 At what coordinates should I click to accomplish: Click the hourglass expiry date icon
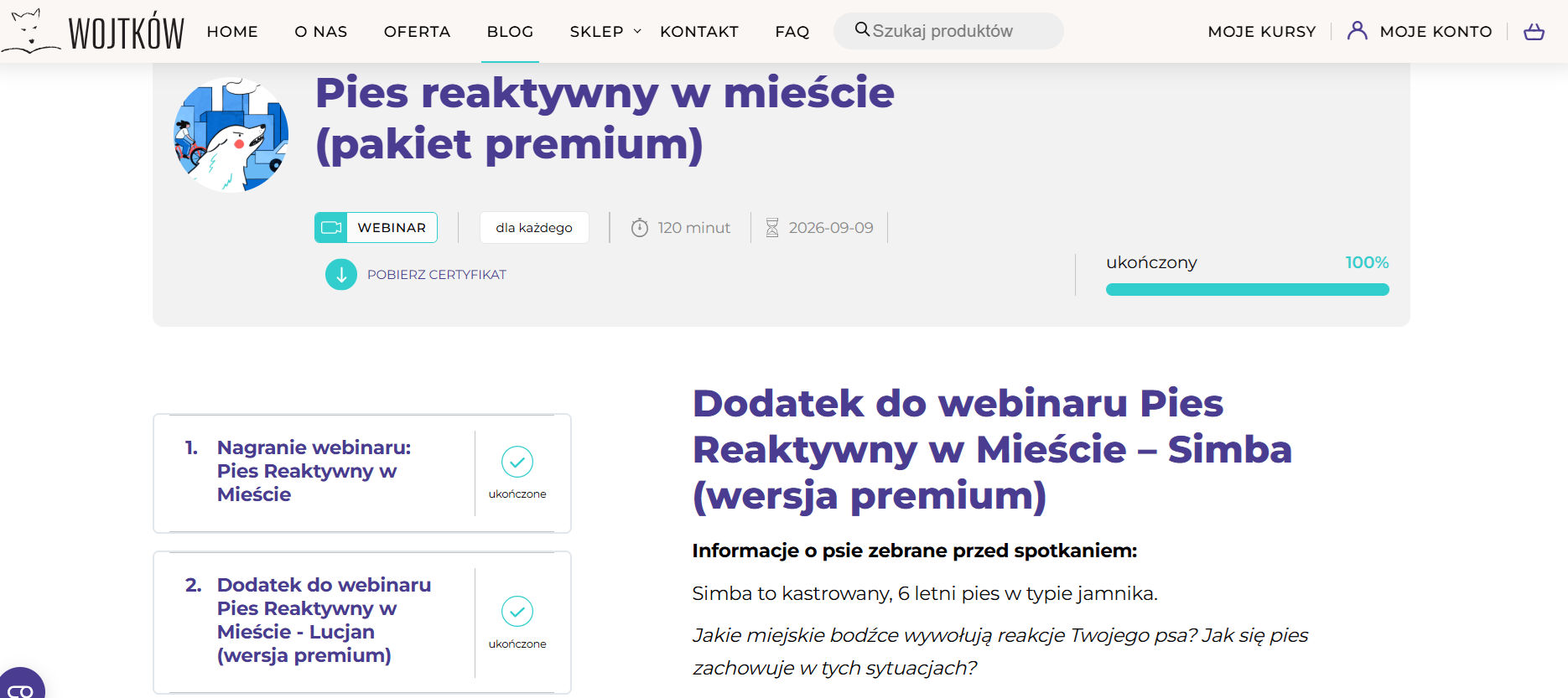click(772, 228)
